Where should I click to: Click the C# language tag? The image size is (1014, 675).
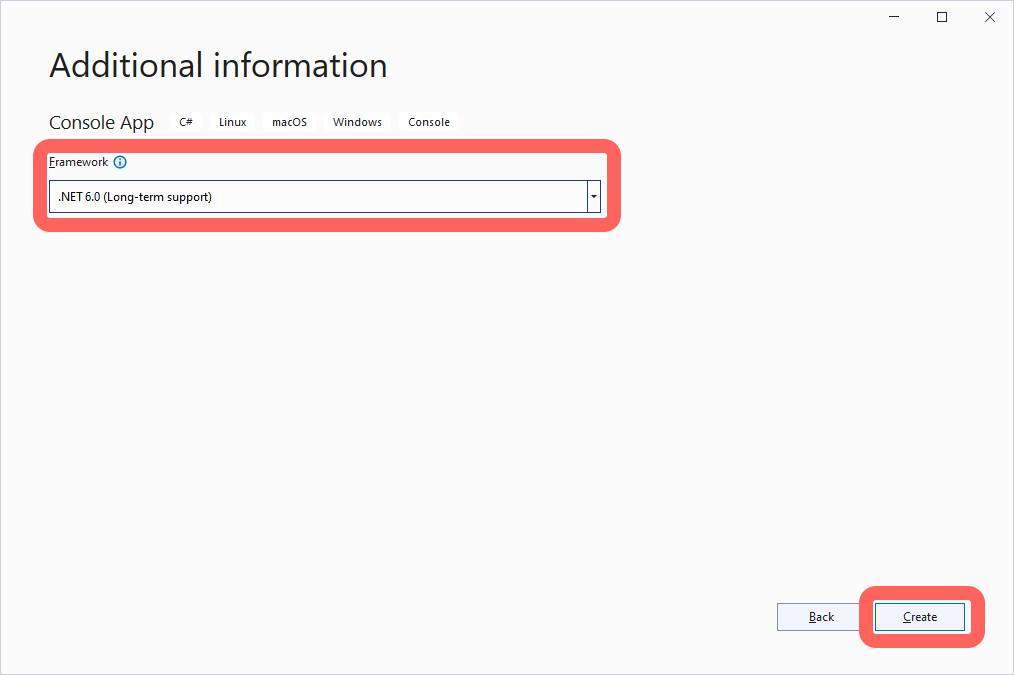coord(186,122)
